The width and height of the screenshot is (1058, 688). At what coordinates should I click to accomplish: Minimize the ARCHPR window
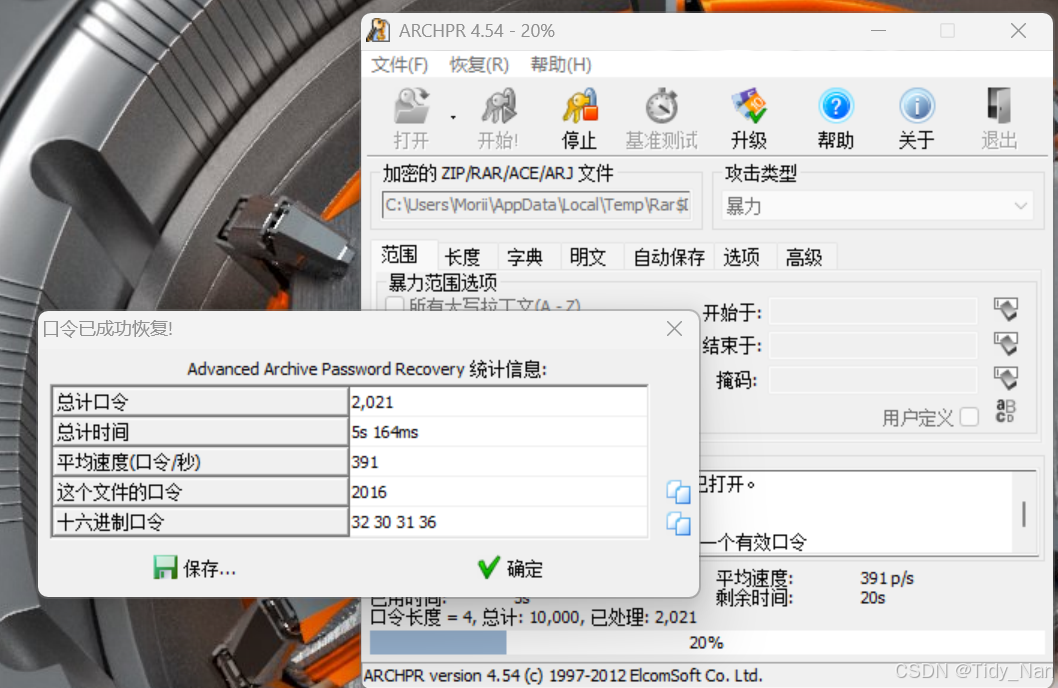click(878, 31)
